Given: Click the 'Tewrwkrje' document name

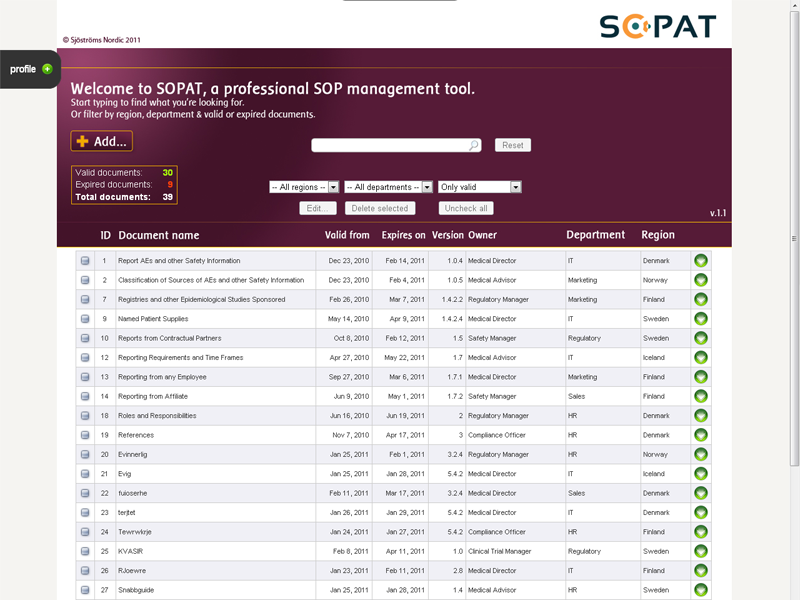Looking at the screenshot, I should 135,532.
